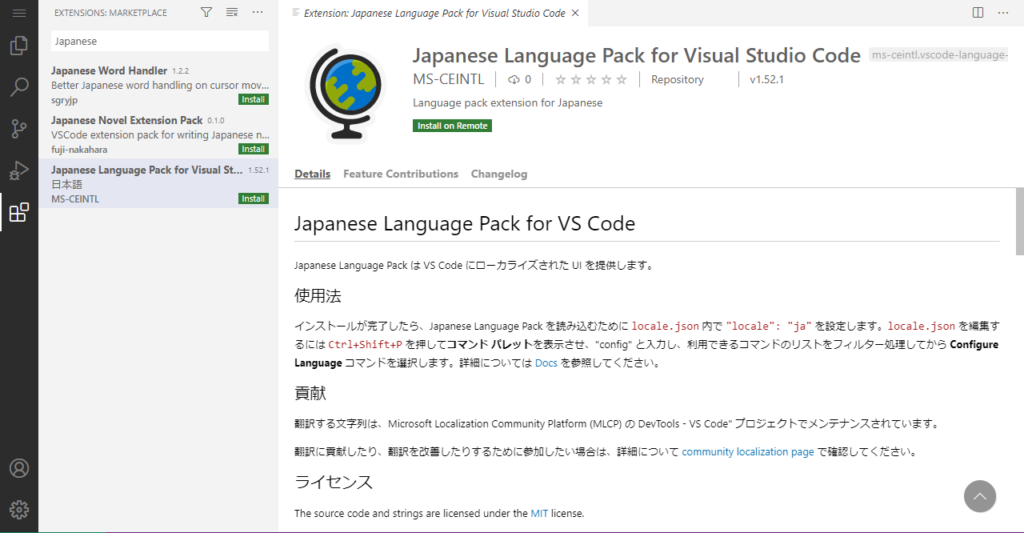Open editor More Actions ellipsis menu
1024x533 pixels.
[x=1004, y=13]
